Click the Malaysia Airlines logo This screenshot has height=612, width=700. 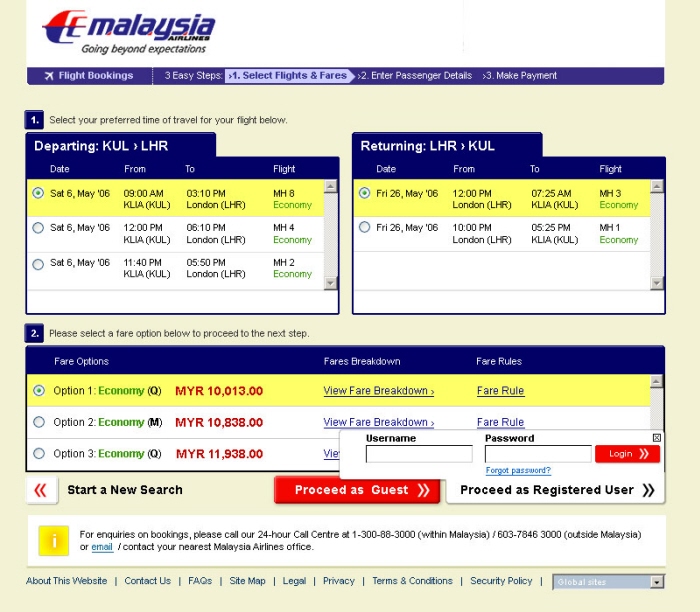tap(129, 33)
